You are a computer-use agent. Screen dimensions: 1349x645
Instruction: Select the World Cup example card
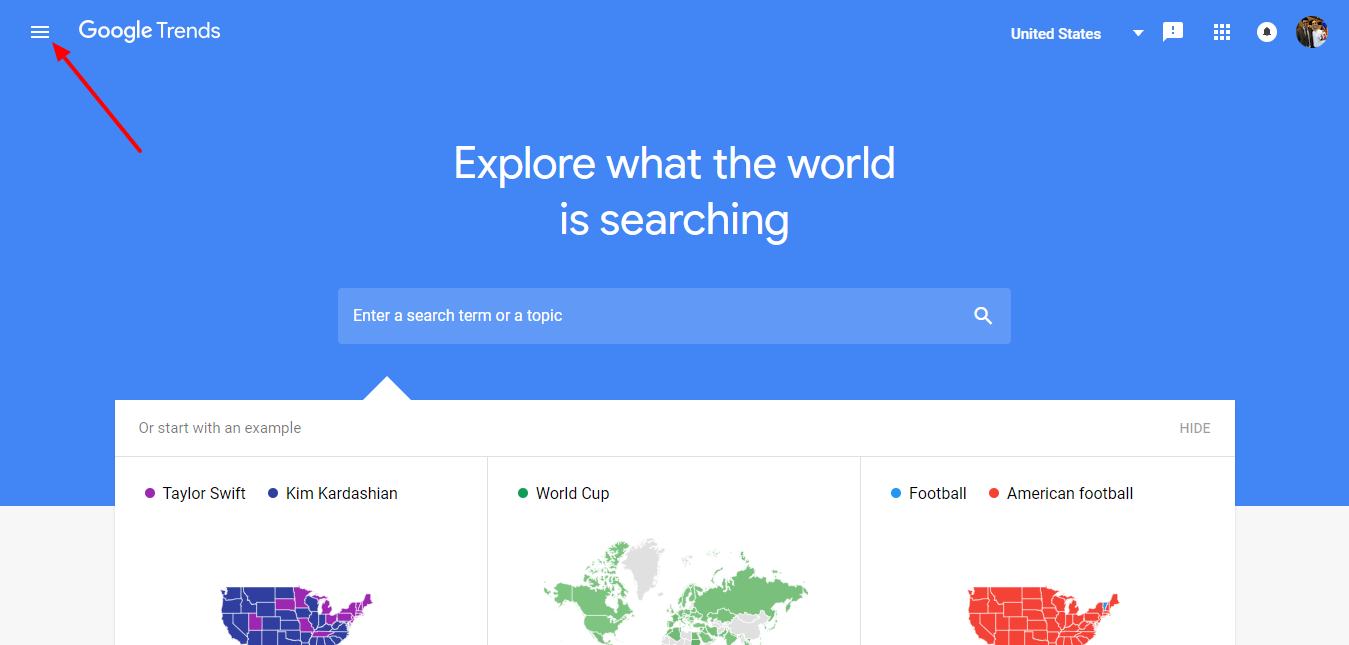(674, 560)
